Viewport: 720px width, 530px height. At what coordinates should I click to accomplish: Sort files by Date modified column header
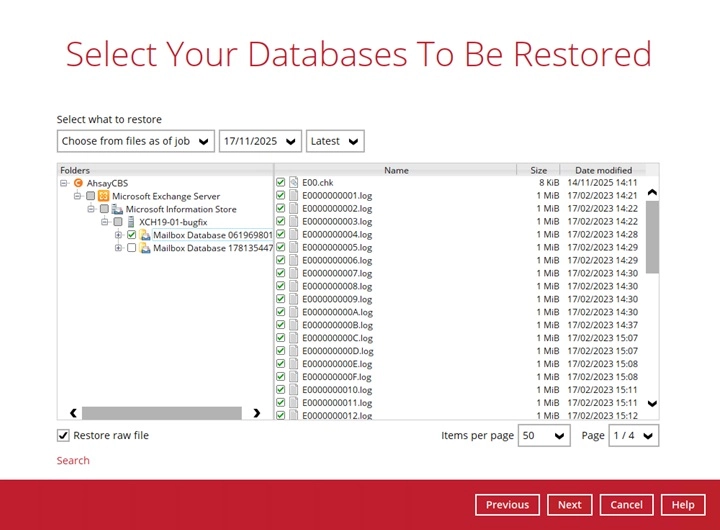tap(603, 171)
